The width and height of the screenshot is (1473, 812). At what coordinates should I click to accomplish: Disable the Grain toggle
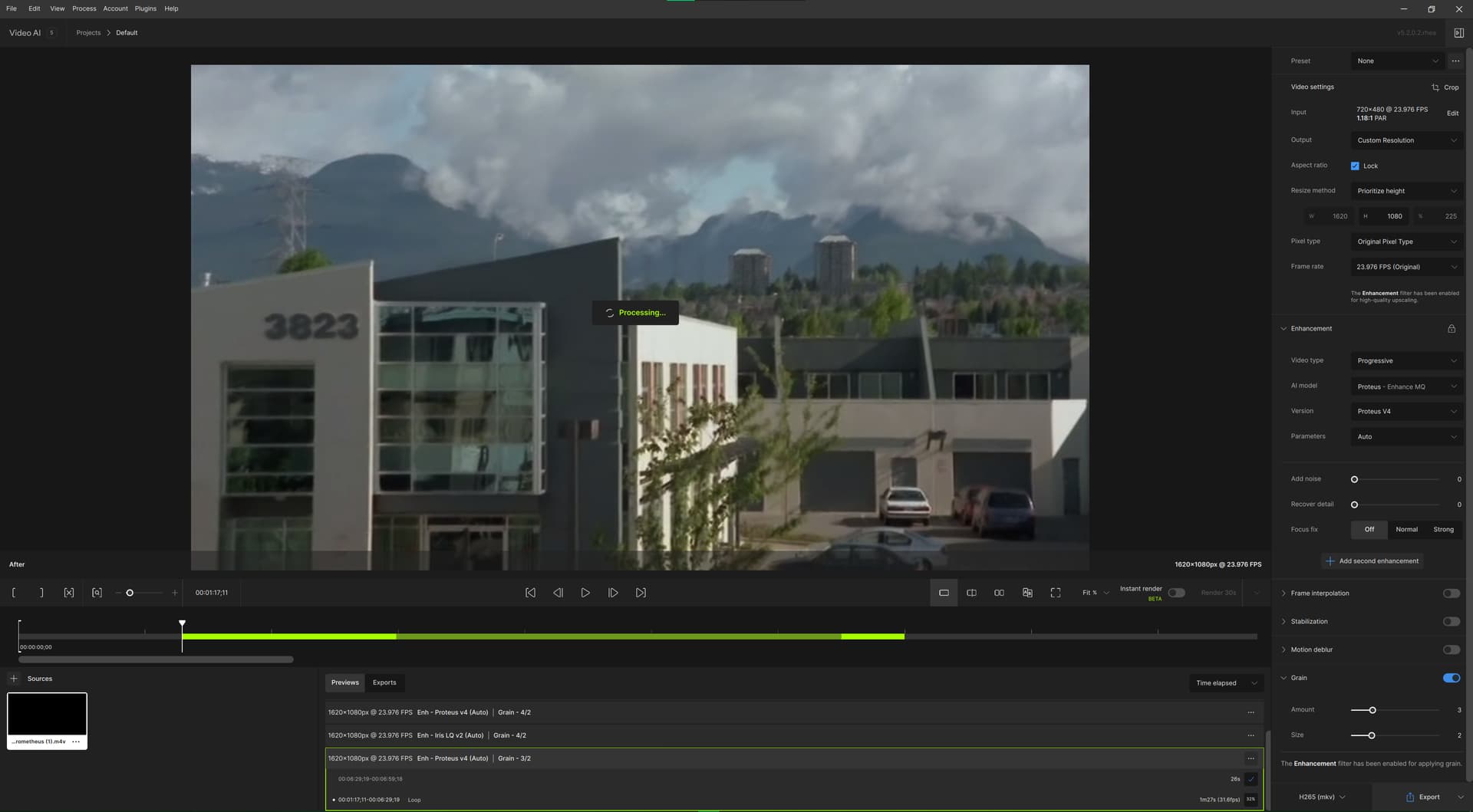click(x=1451, y=678)
